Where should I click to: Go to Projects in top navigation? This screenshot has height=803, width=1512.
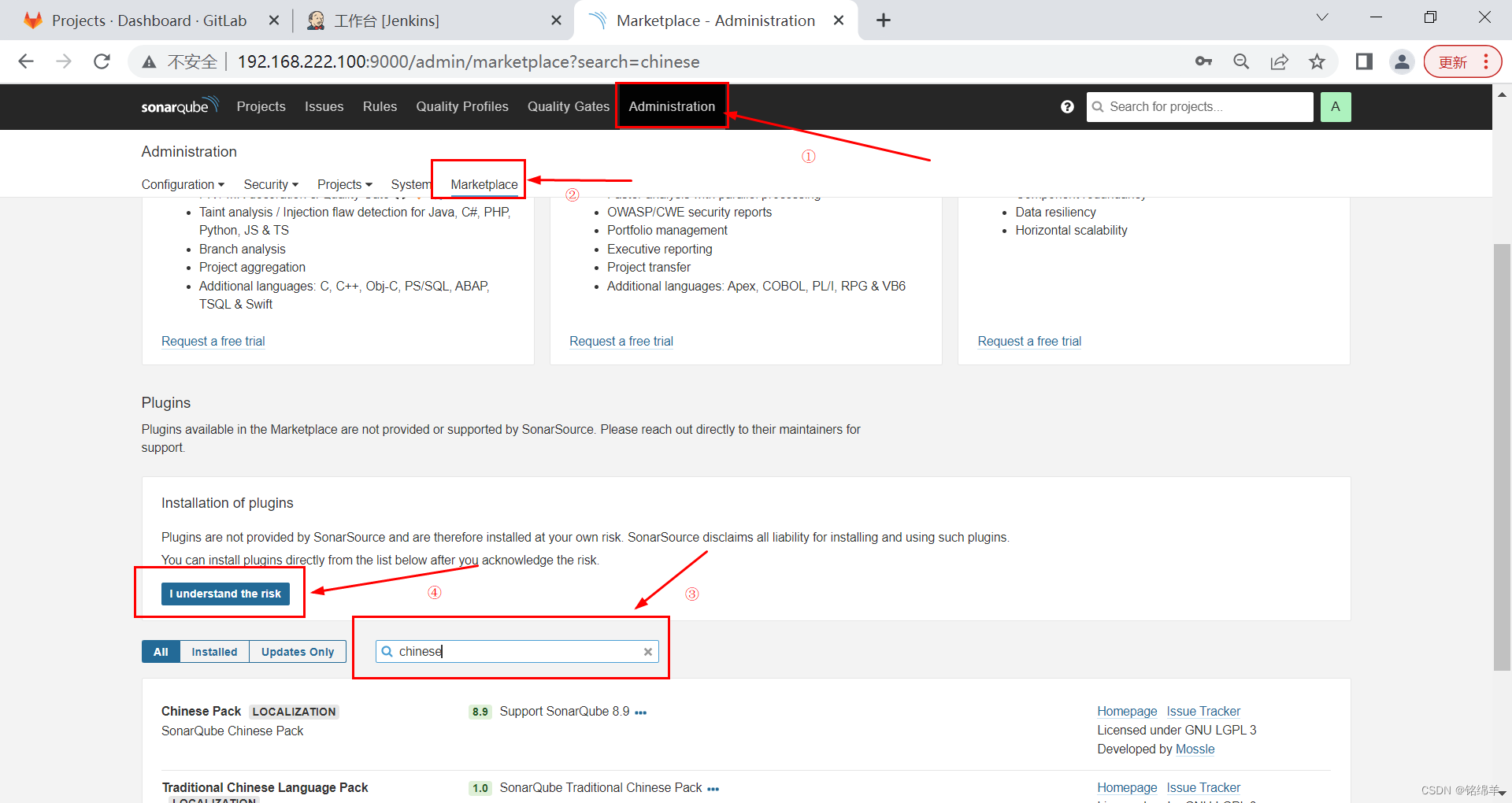click(x=261, y=106)
